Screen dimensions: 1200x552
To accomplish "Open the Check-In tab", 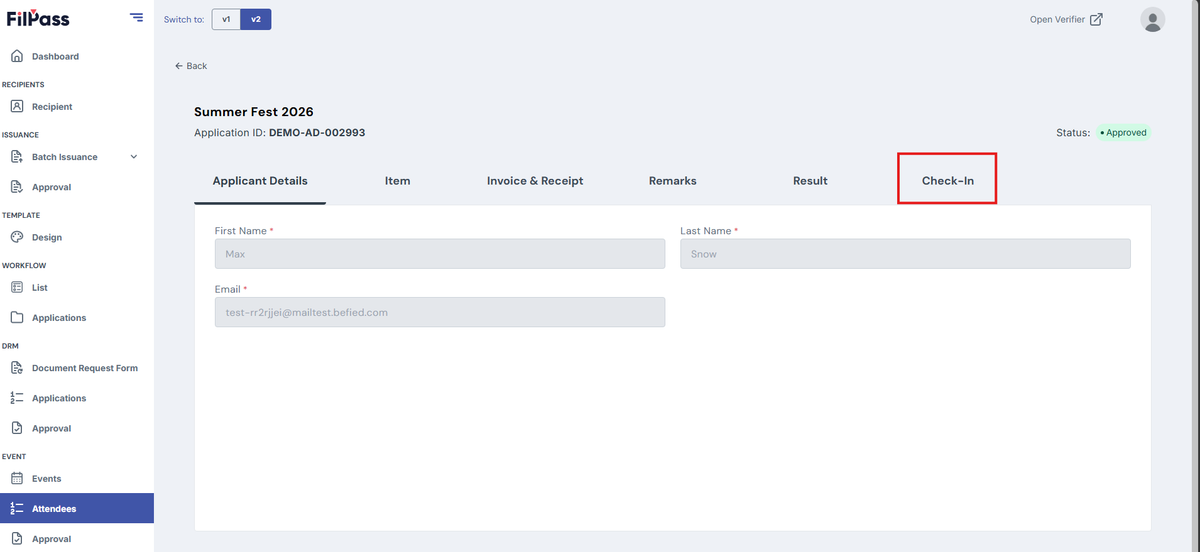I will (947, 180).
